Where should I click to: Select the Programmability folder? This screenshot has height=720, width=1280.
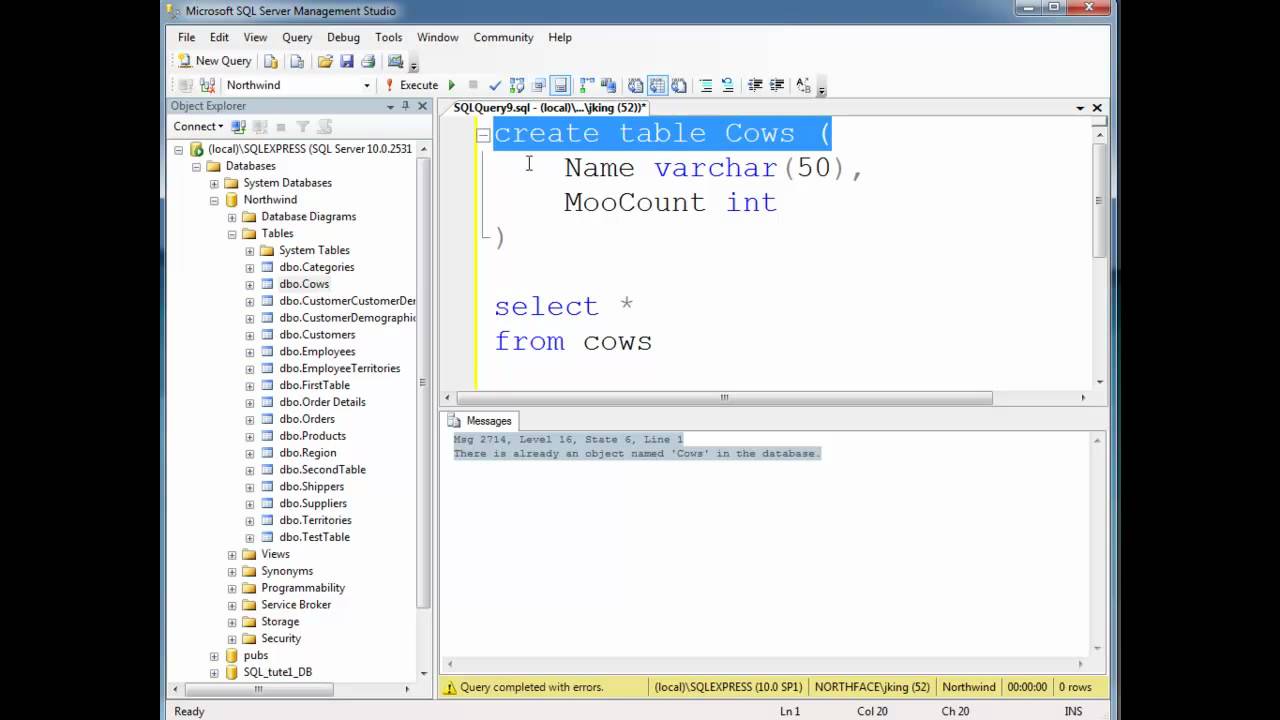pyautogui.click(x=303, y=588)
